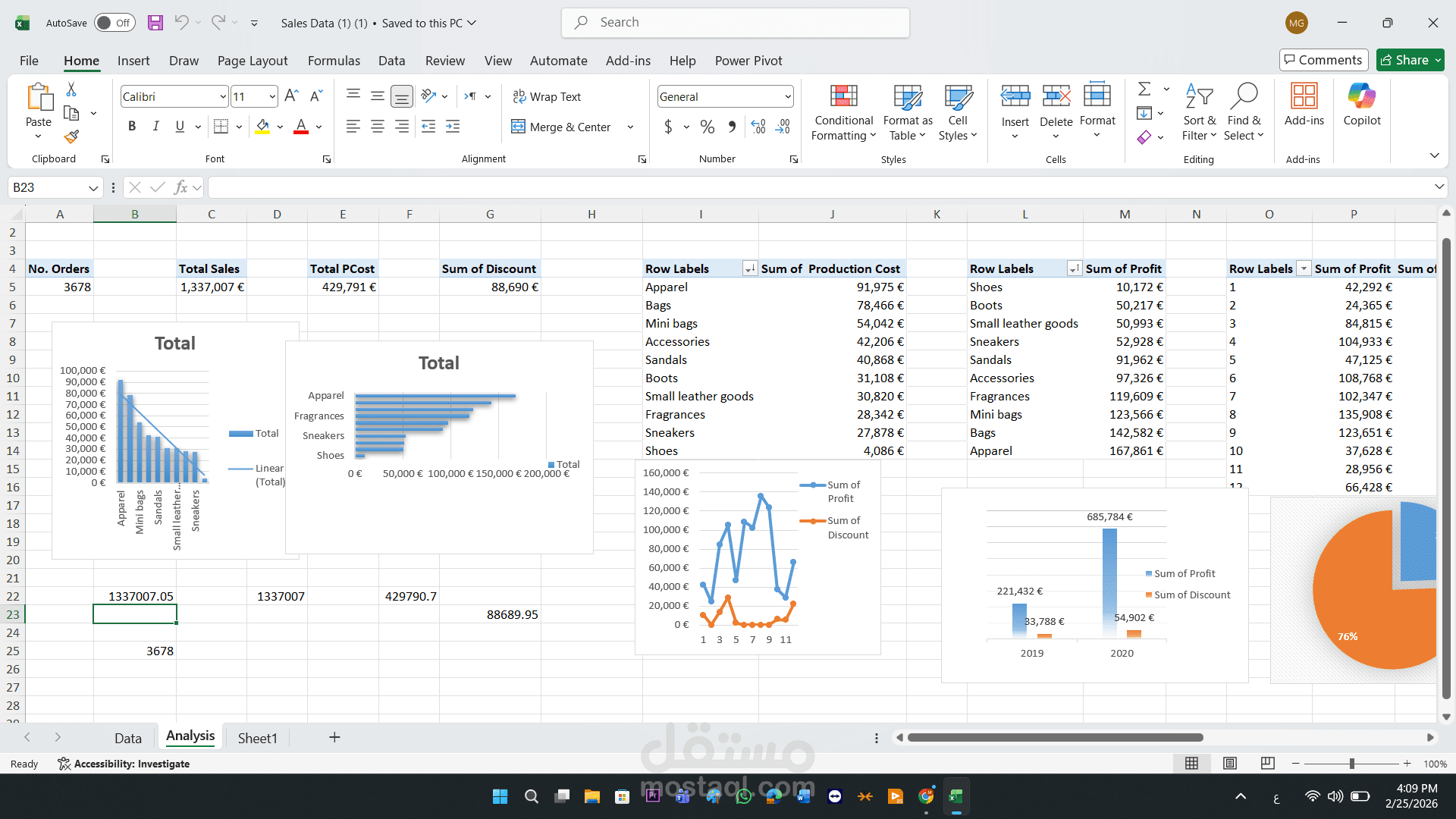The image size is (1456, 819).
Task: Expand the Font name Calibri dropdown
Action: [222, 96]
